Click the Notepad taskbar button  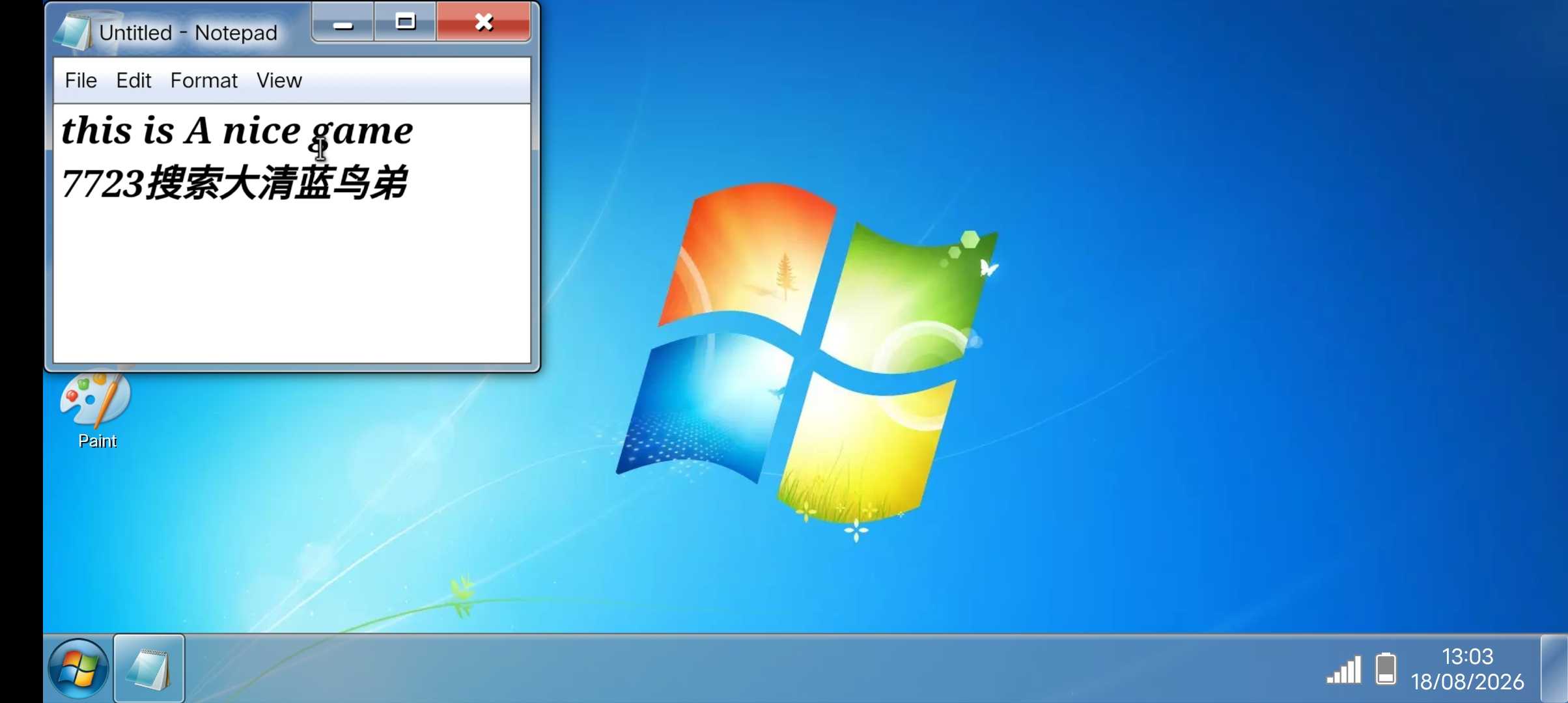pos(149,669)
